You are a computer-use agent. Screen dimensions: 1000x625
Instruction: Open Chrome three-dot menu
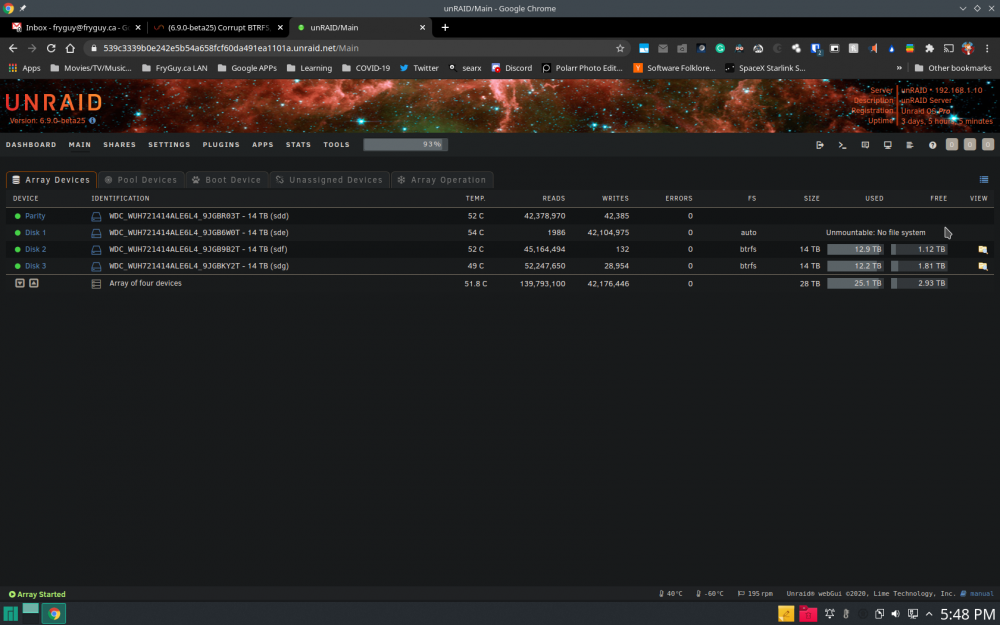point(987,48)
